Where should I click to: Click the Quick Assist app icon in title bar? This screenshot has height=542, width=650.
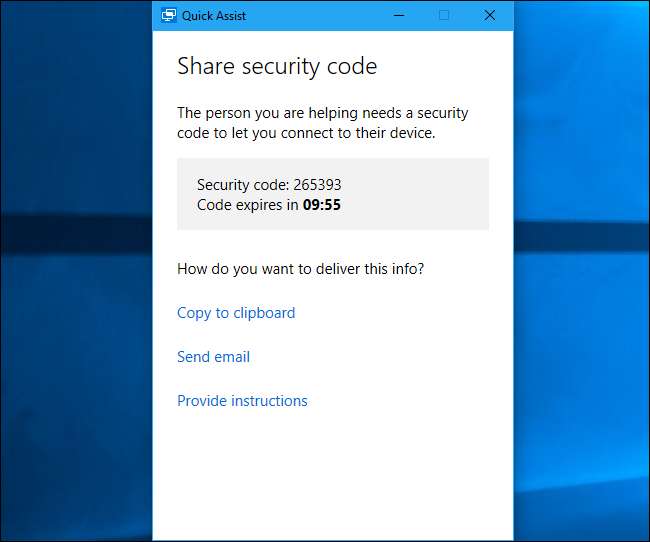point(169,16)
